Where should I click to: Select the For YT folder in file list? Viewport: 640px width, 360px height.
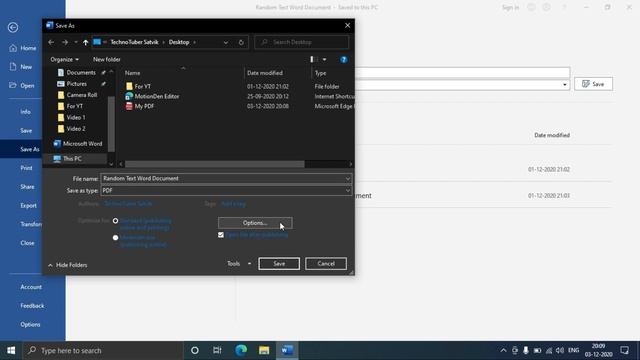[142, 87]
